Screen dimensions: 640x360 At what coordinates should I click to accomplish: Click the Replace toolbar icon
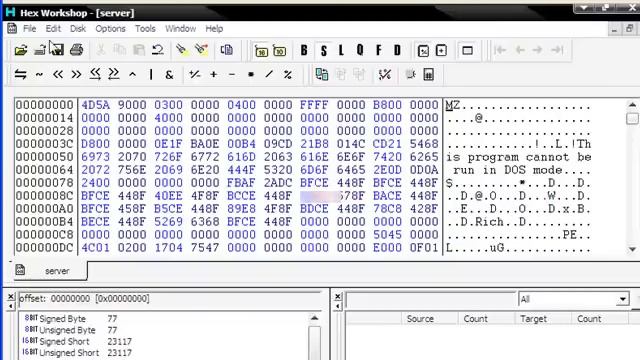[x=201, y=50]
